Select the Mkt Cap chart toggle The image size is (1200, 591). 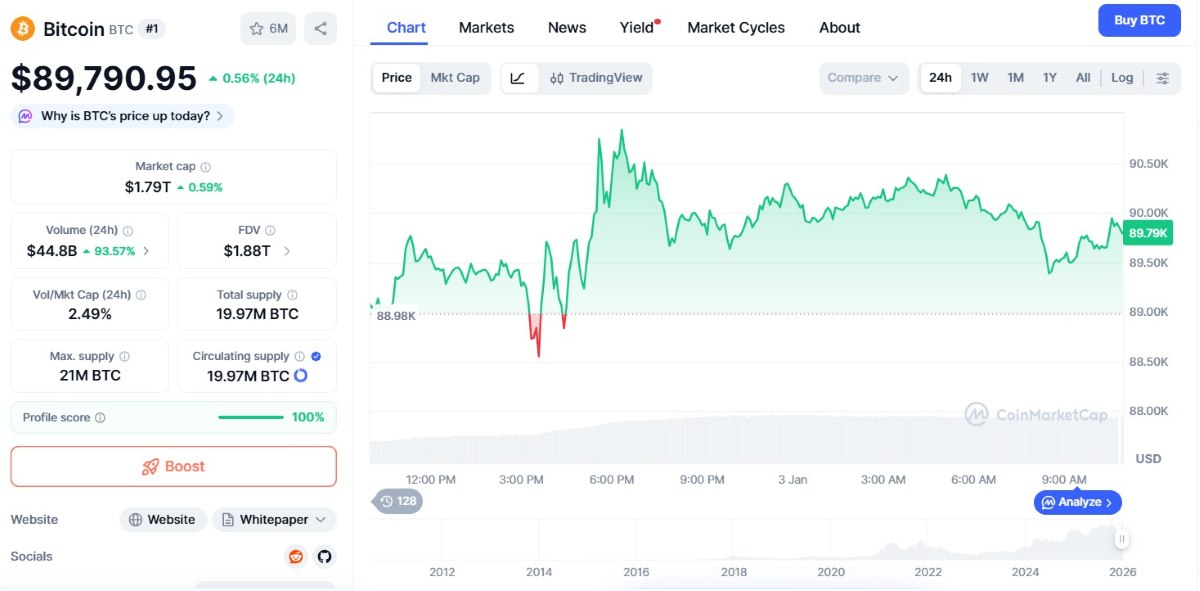(455, 78)
